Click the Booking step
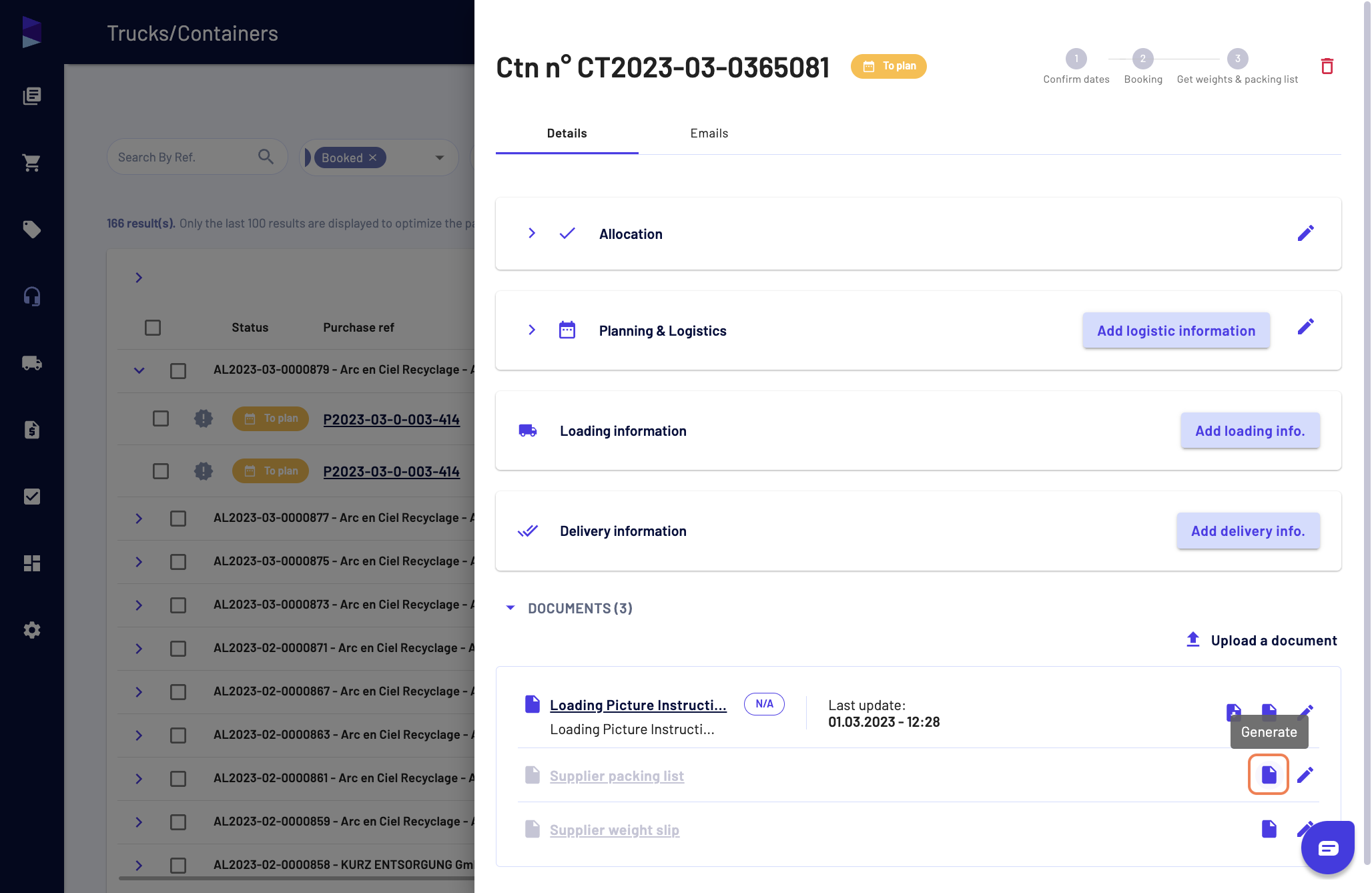Viewport: 1372px width, 893px height. click(x=1142, y=67)
